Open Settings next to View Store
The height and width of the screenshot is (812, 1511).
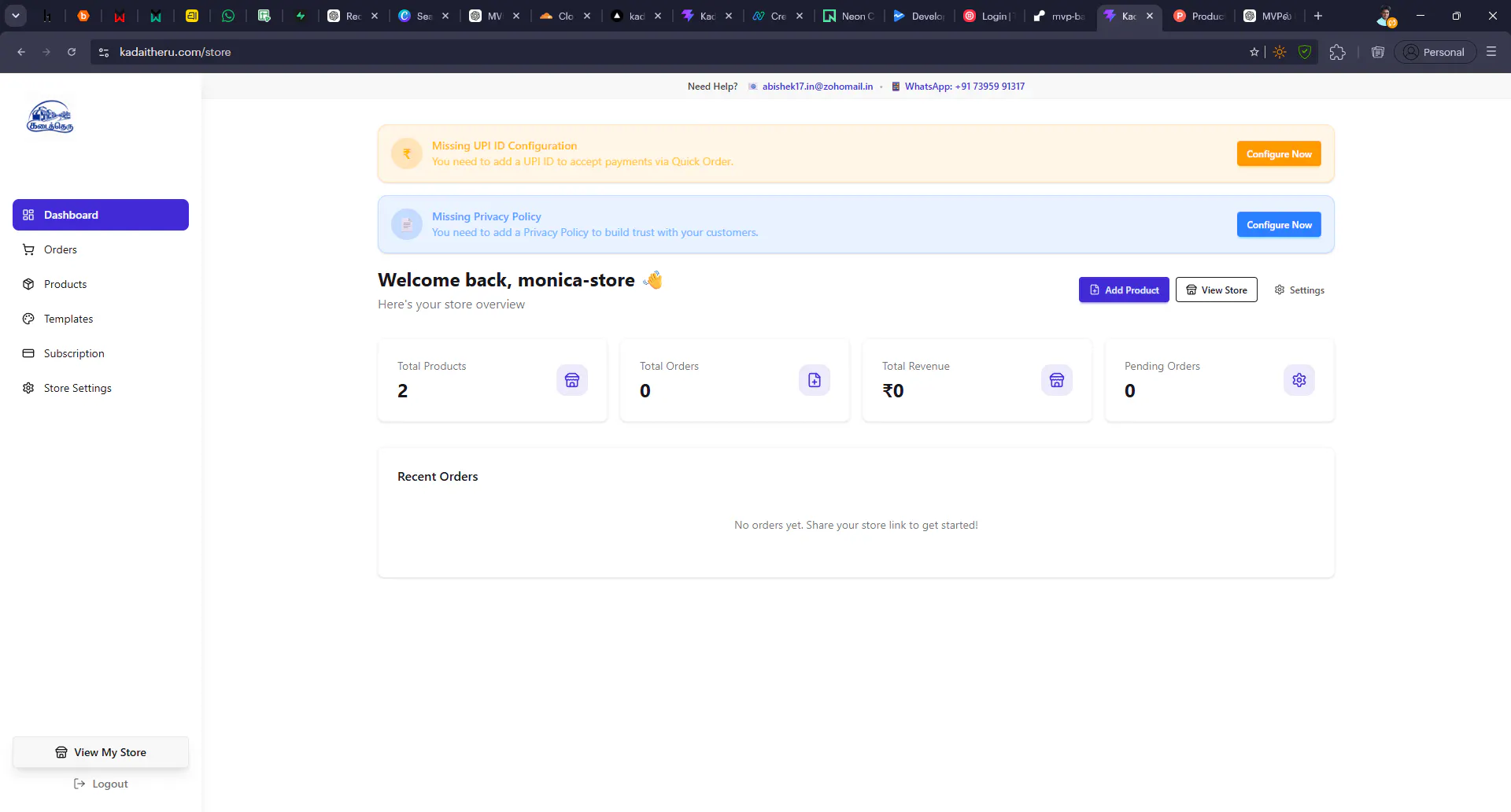[1299, 290]
